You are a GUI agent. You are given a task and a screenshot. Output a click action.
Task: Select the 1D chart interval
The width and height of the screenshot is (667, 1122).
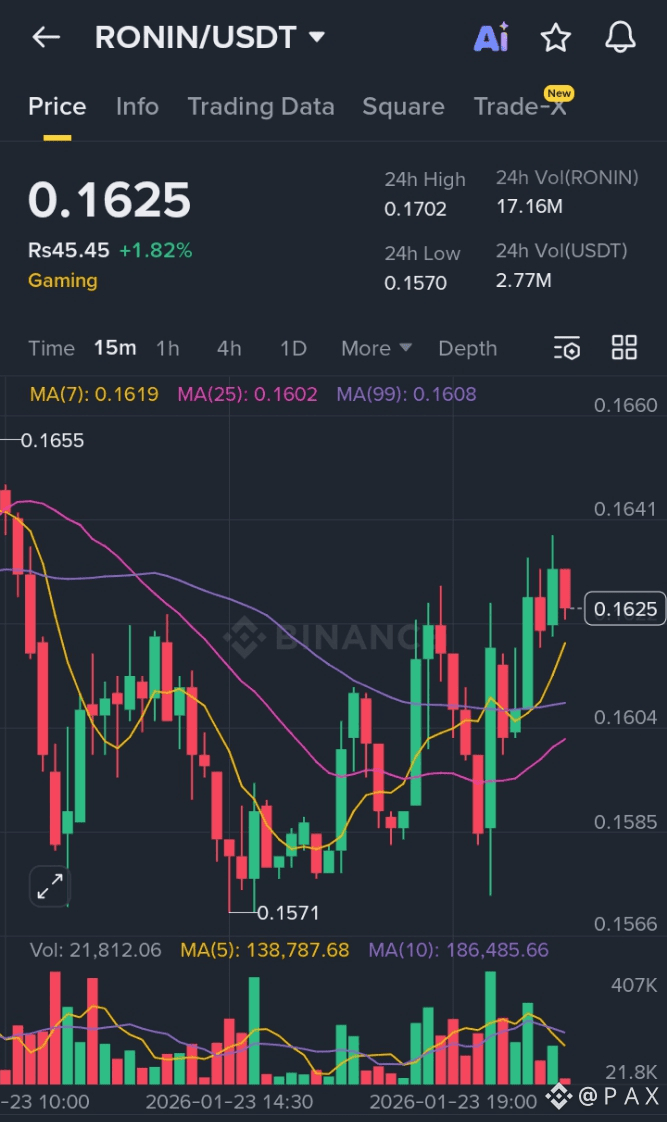[x=293, y=348]
